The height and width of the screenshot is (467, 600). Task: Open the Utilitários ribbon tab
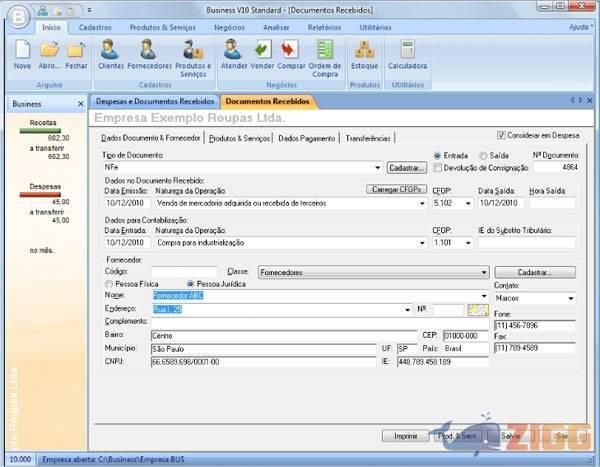(375, 28)
